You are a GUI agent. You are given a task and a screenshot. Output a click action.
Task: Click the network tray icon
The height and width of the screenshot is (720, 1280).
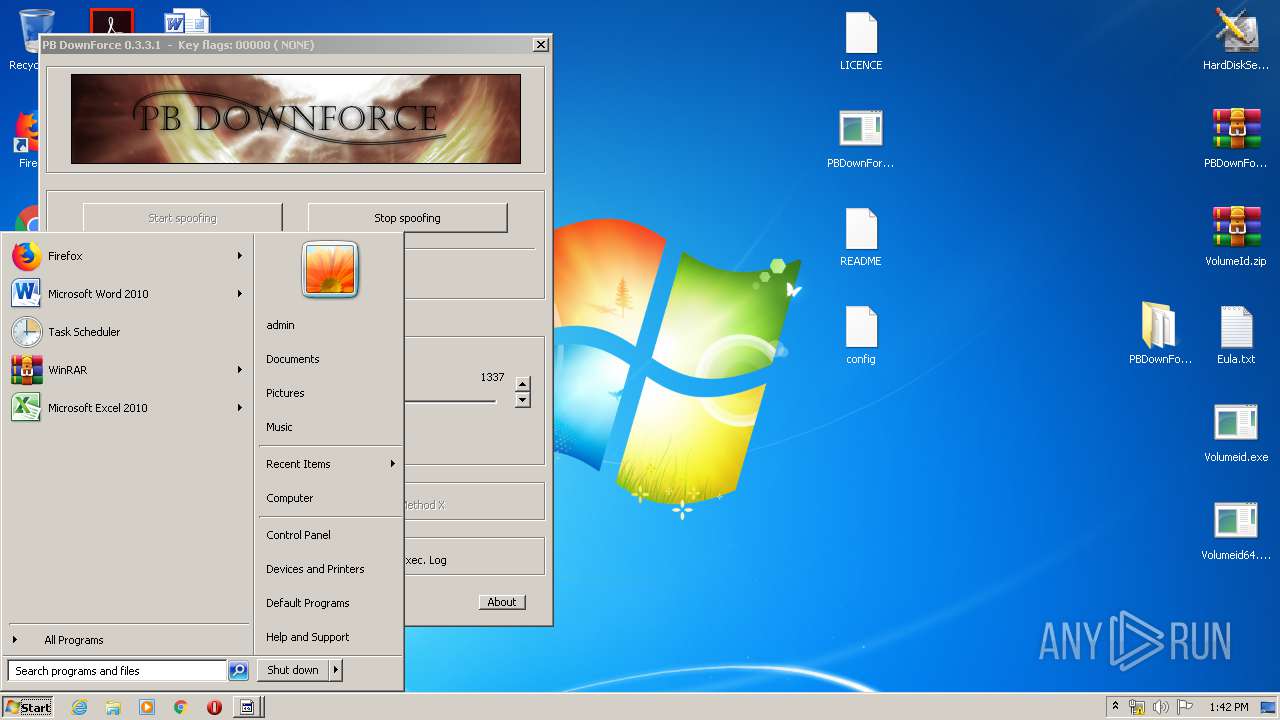click(x=1137, y=707)
